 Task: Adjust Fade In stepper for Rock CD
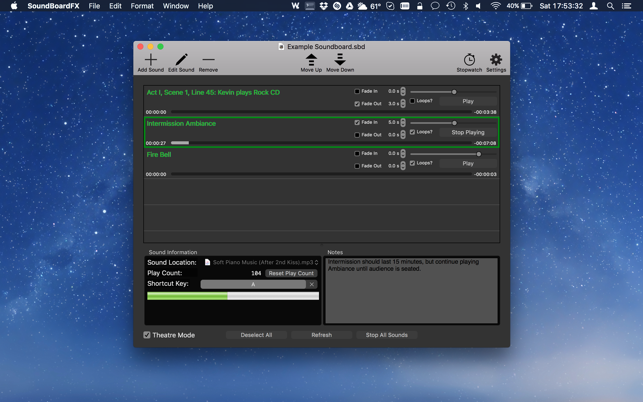[403, 91]
